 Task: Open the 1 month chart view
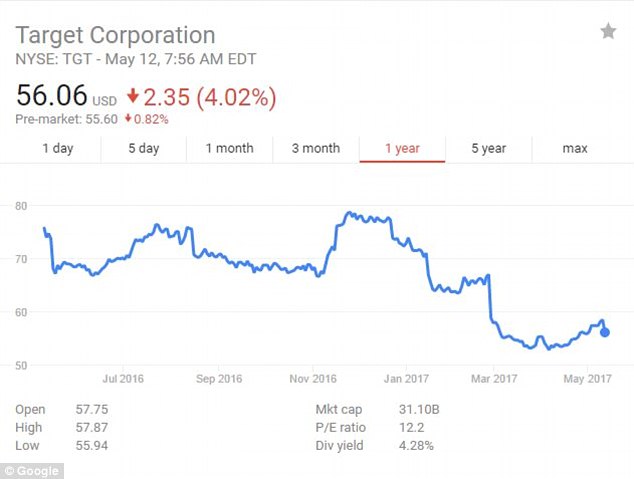pos(229,149)
